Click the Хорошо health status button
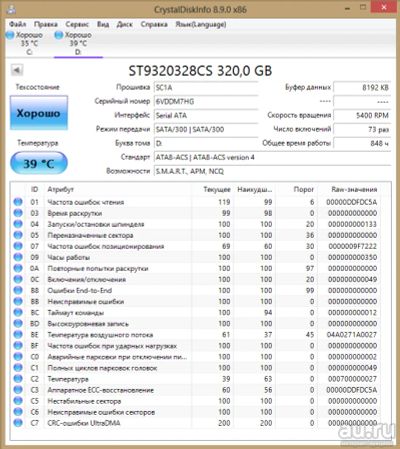This screenshot has height=449, width=400. (39, 113)
